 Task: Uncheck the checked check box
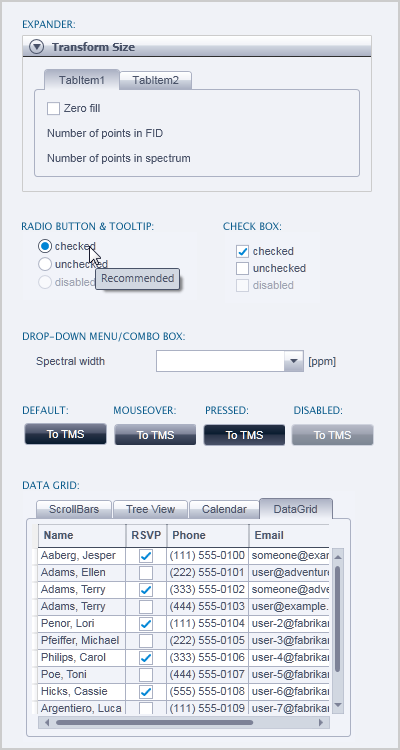(x=243, y=251)
